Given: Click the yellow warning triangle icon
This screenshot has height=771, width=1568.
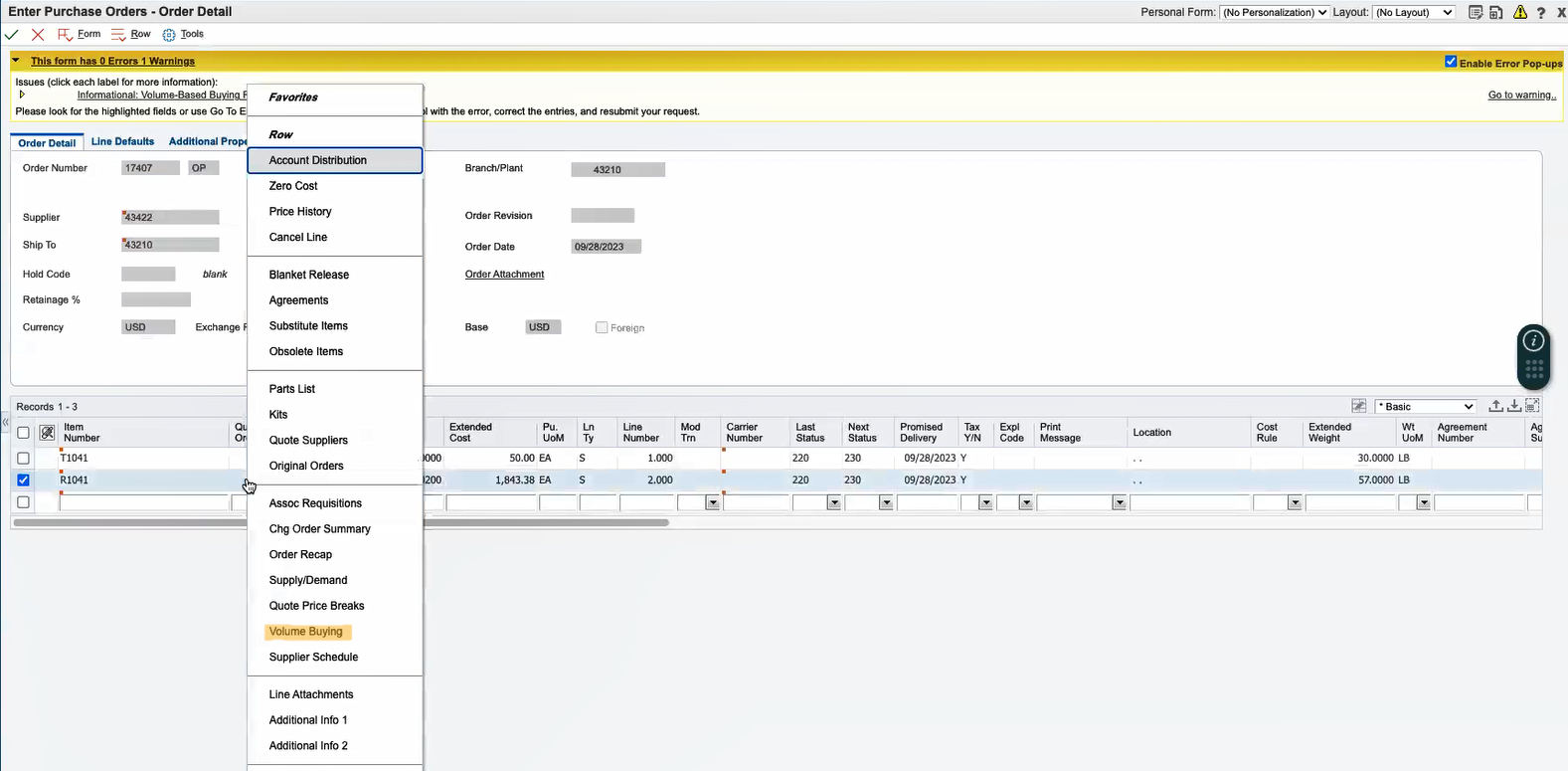Looking at the screenshot, I should [1520, 13].
